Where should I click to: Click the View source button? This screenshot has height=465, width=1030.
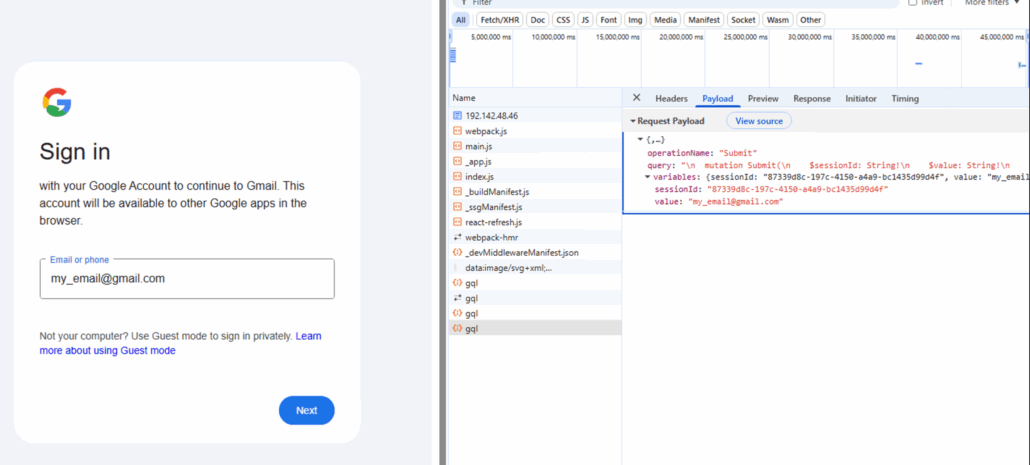pos(758,121)
